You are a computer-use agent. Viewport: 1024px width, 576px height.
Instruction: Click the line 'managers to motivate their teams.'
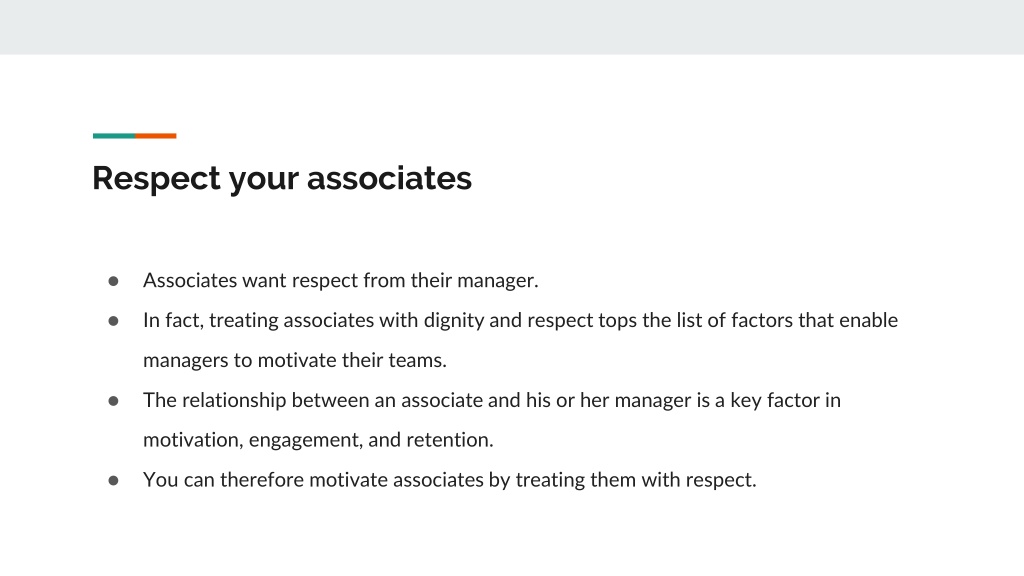coord(295,360)
